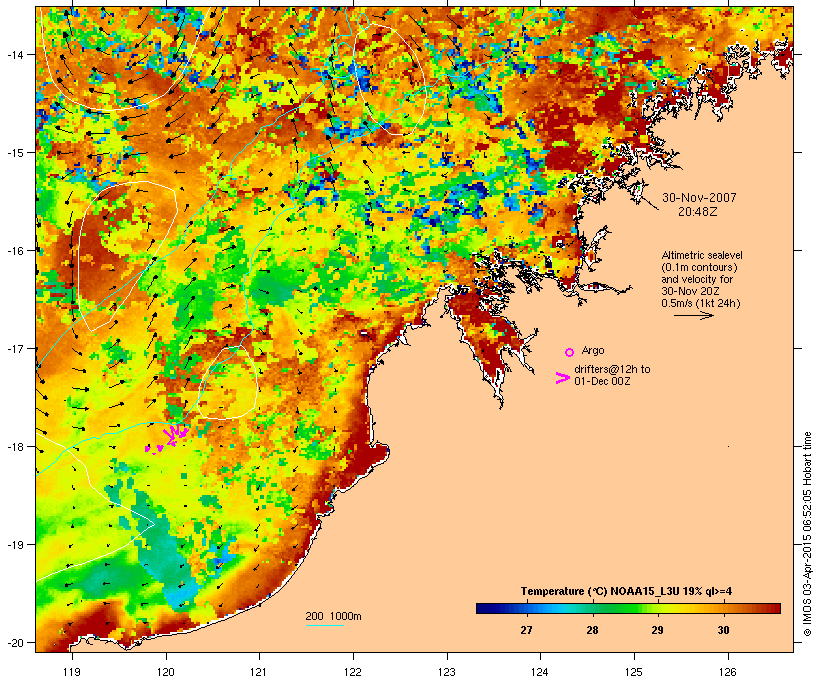
Task: Click the magenta drifter tracks cluster on map
Action: [167, 439]
